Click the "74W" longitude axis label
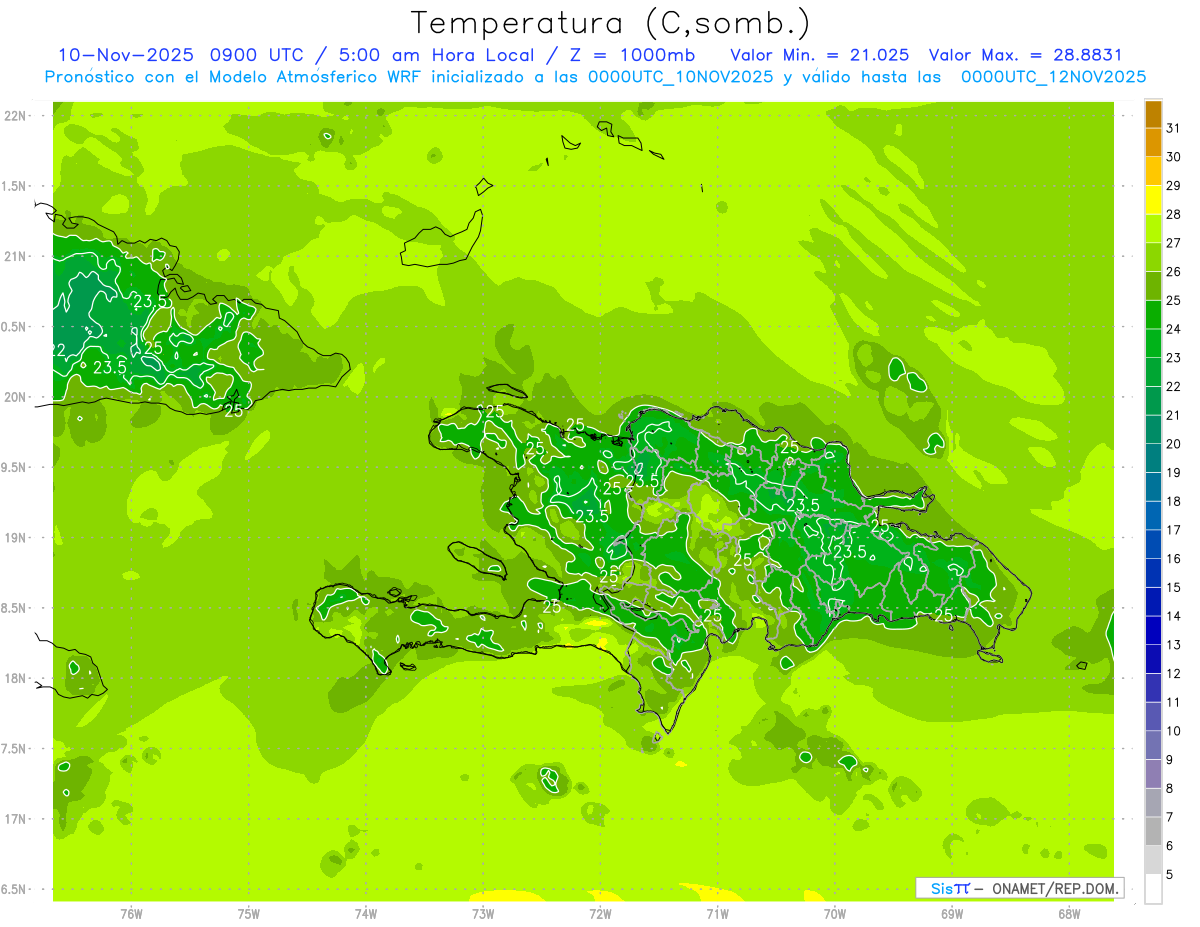This screenshot has height=927, width=1200. point(365,913)
